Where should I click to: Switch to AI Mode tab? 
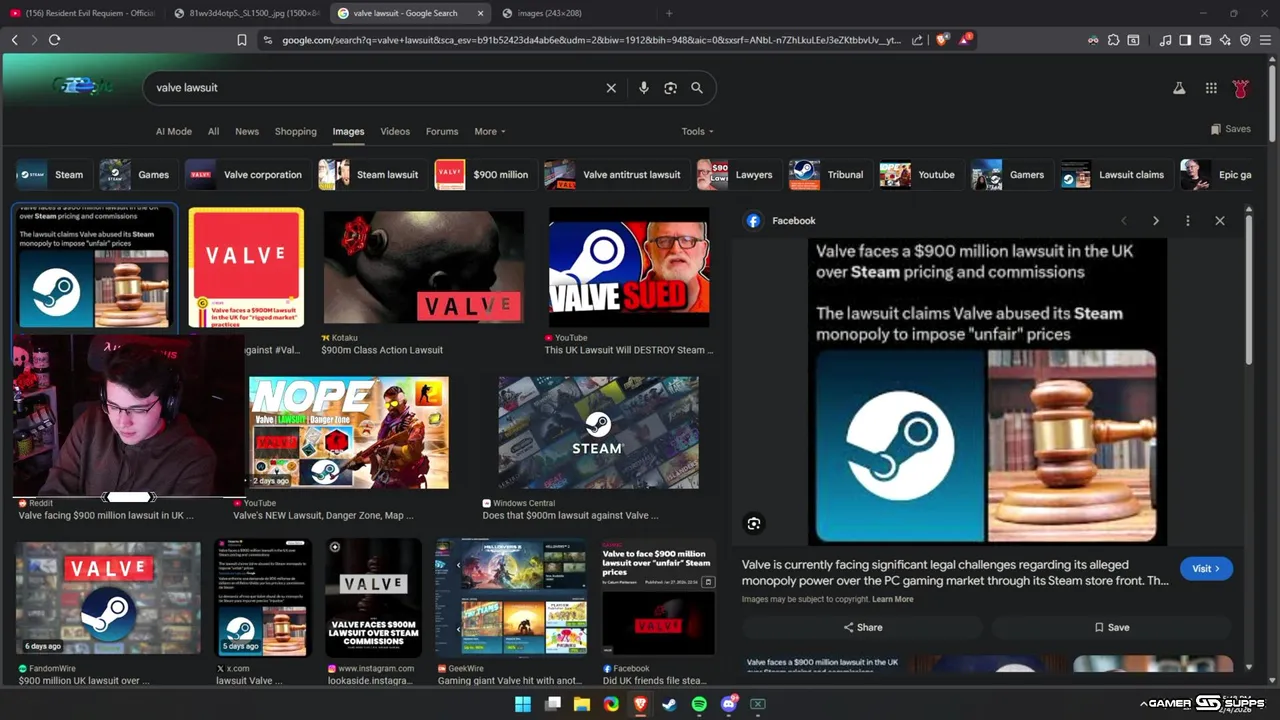pyautogui.click(x=173, y=131)
